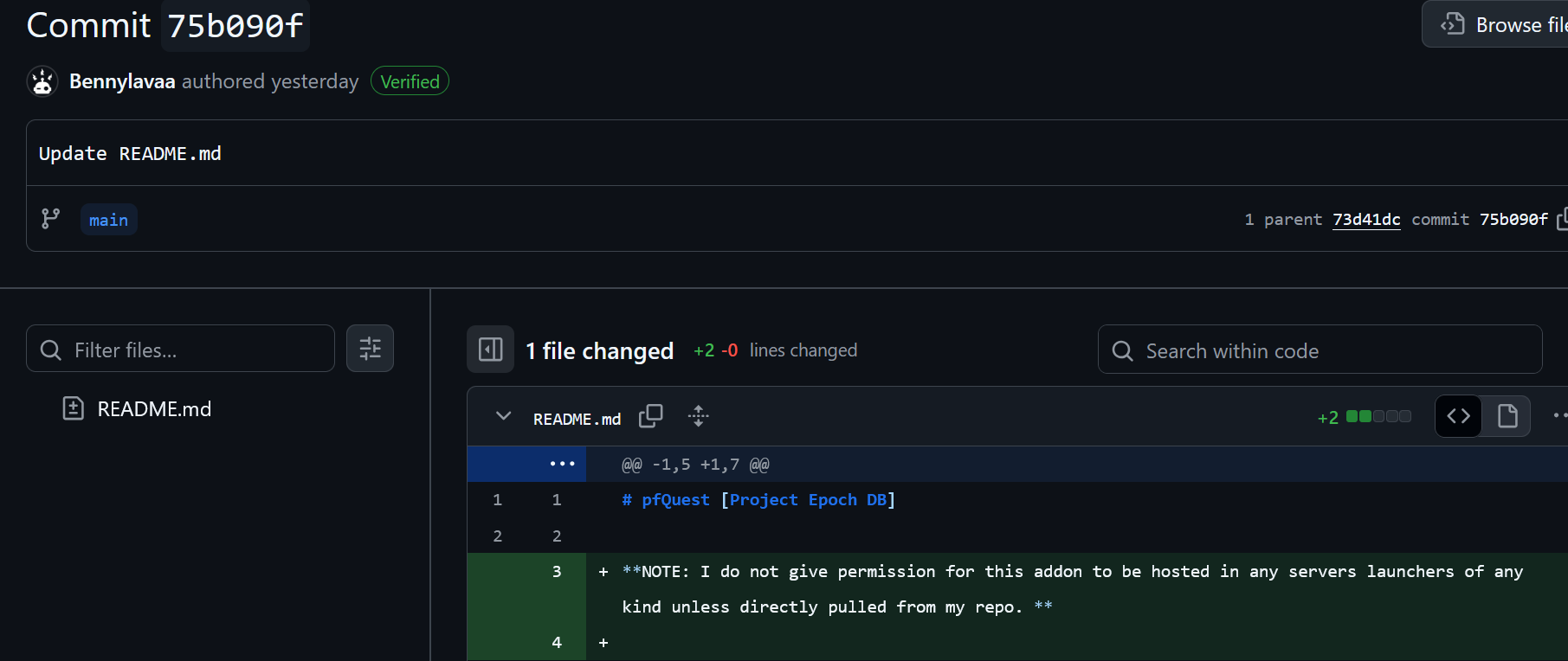Click the Search within code field
Viewport: 1568px width, 661px height.
click(1320, 350)
